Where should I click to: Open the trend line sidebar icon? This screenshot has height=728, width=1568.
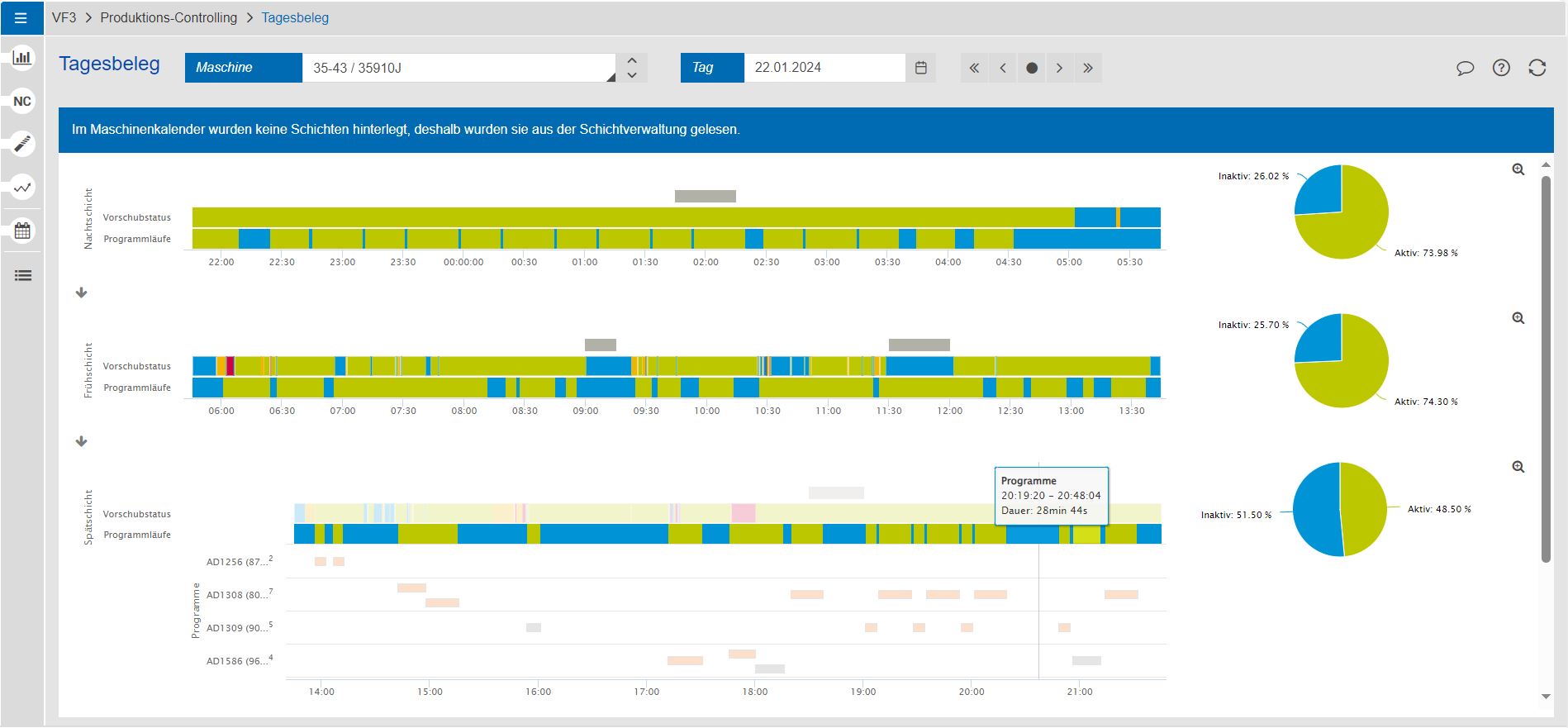(22, 188)
